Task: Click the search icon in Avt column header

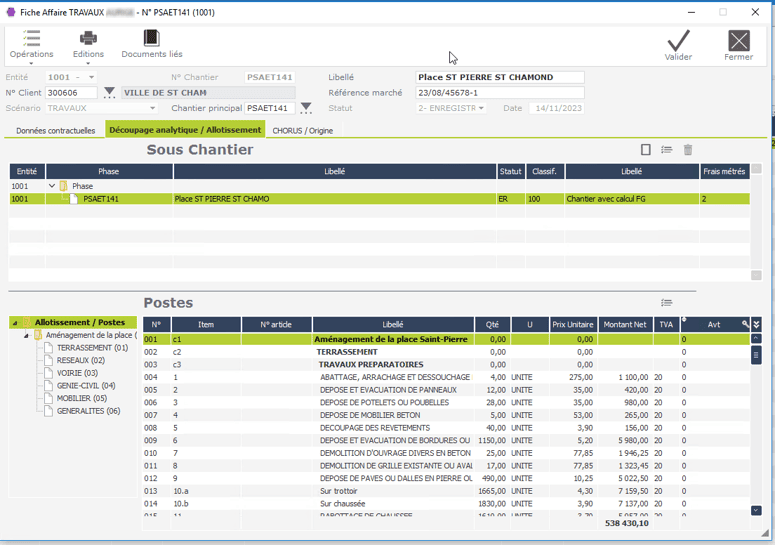Action: (x=744, y=325)
